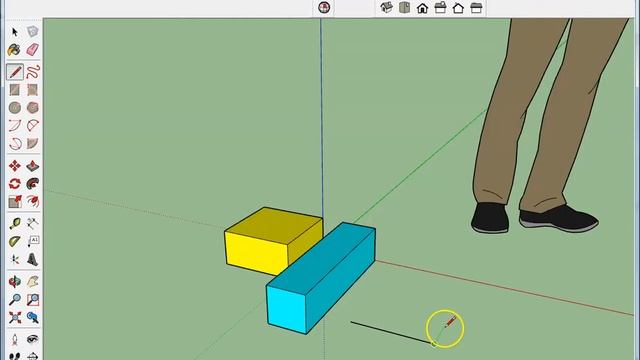Activate the 3D Text tool
640x360 pixels.
[33, 259]
